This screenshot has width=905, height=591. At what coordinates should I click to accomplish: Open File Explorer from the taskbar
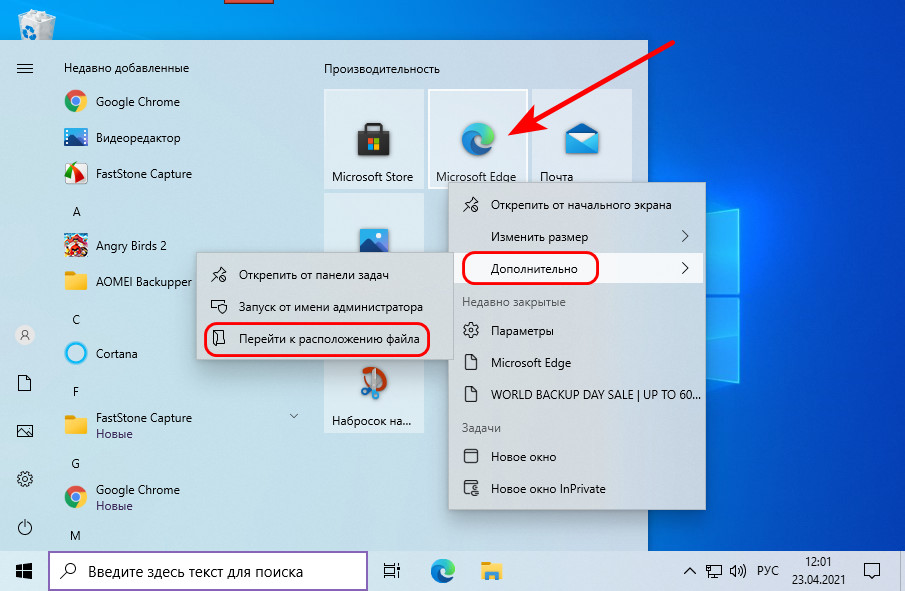492,571
